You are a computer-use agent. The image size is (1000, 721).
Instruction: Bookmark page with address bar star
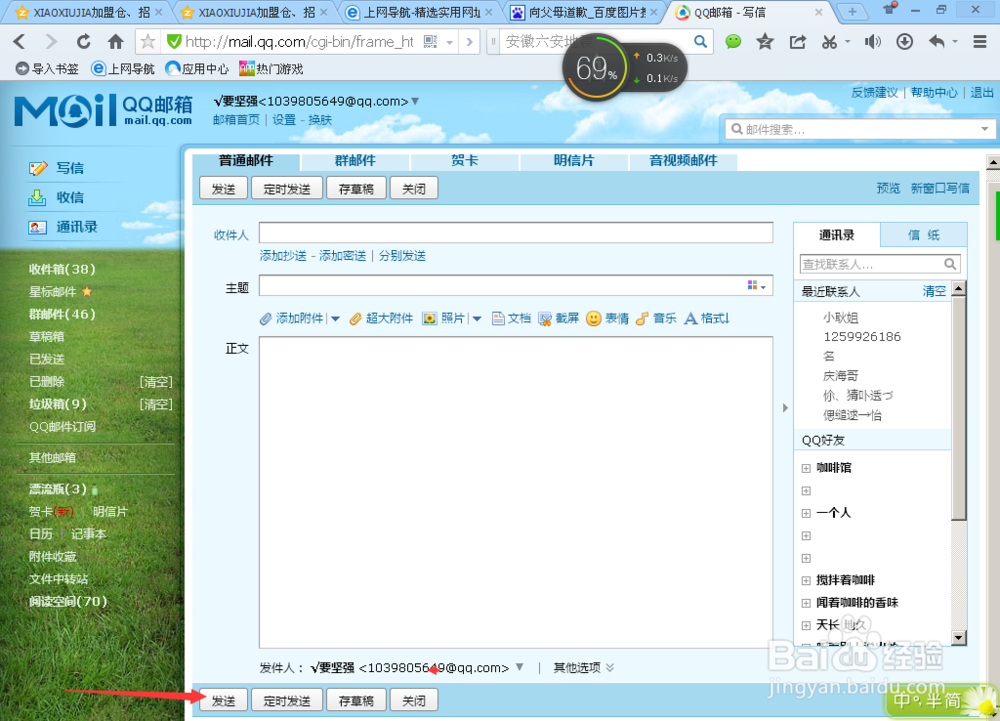(x=148, y=42)
